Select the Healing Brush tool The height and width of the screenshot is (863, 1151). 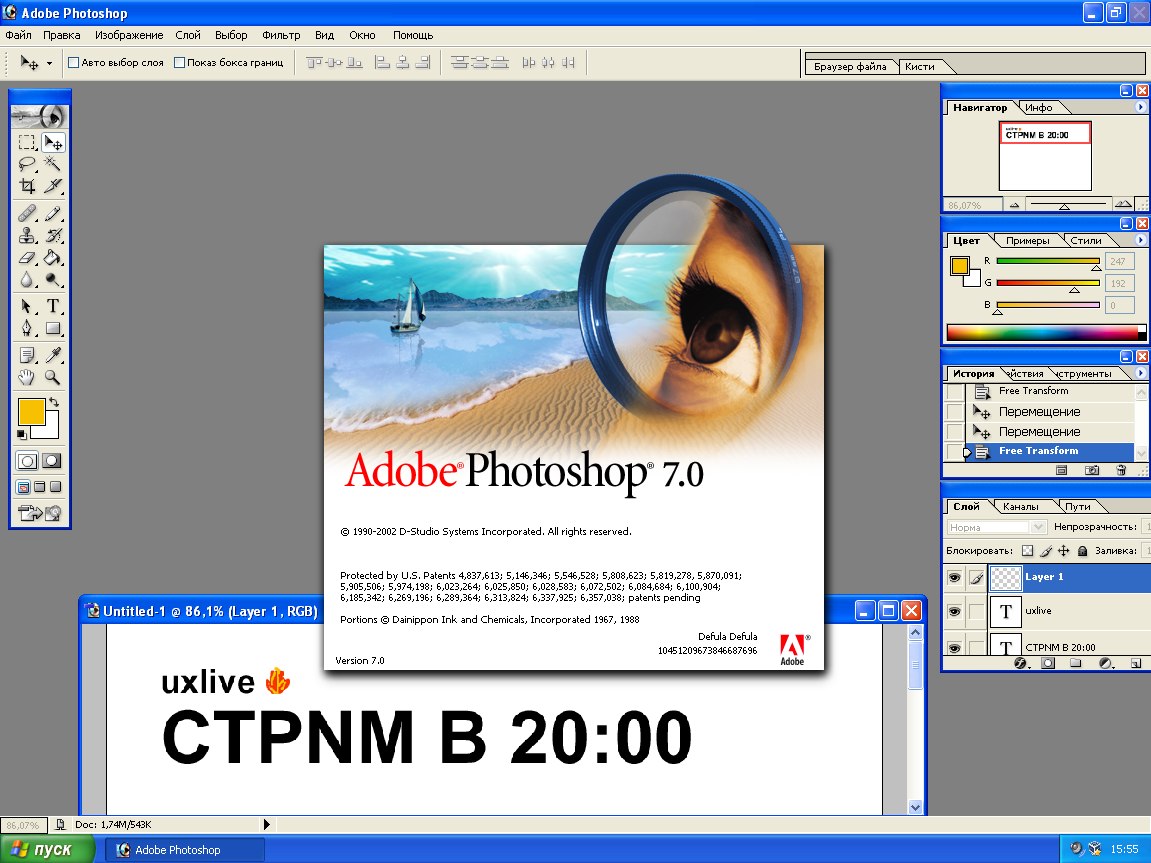point(27,214)
